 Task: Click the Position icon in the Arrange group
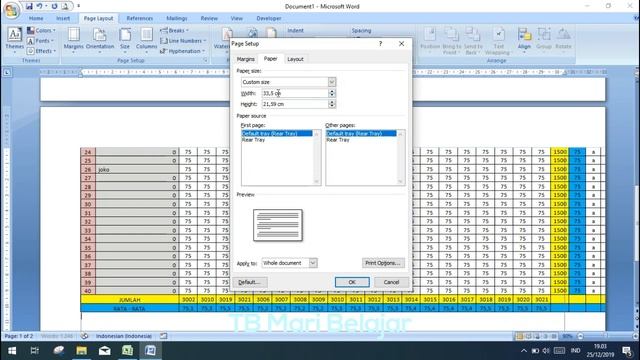coord(430,40)
